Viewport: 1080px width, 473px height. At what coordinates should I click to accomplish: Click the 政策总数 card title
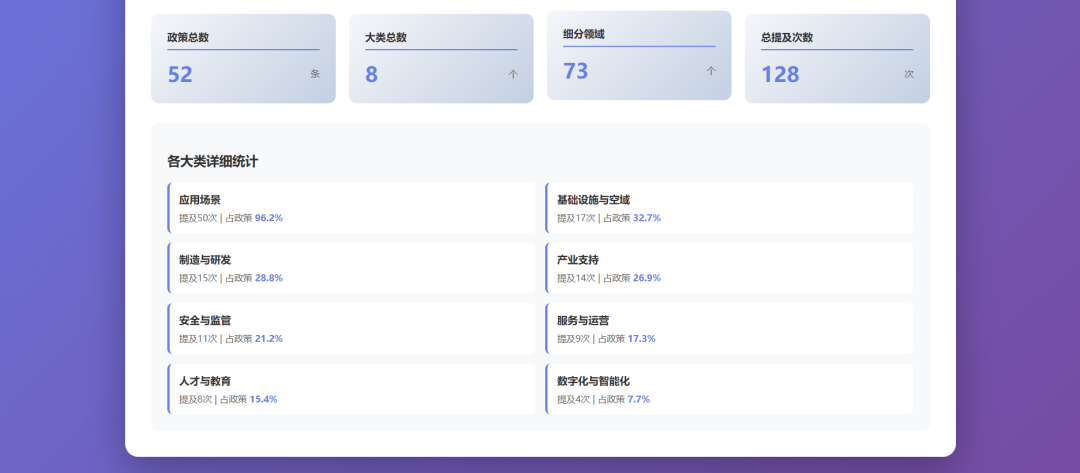coord(188,37)
